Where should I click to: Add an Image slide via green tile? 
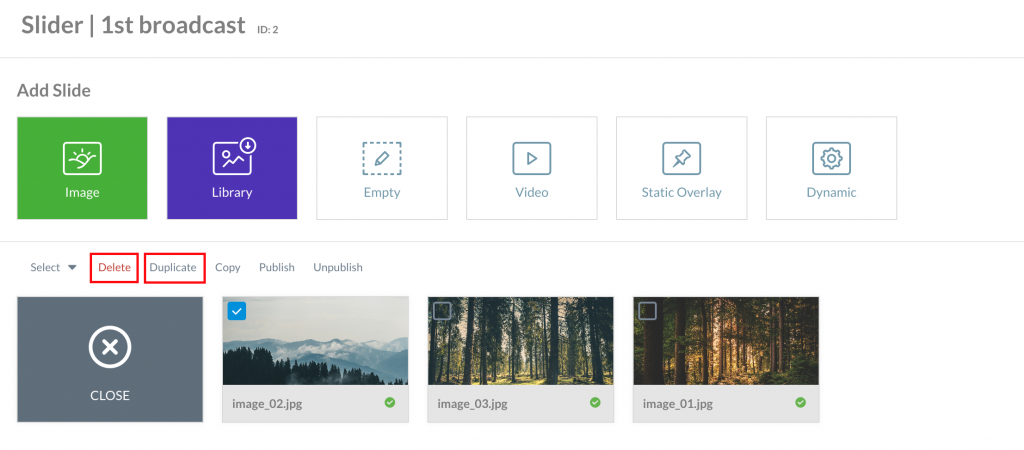click(82, 168)
